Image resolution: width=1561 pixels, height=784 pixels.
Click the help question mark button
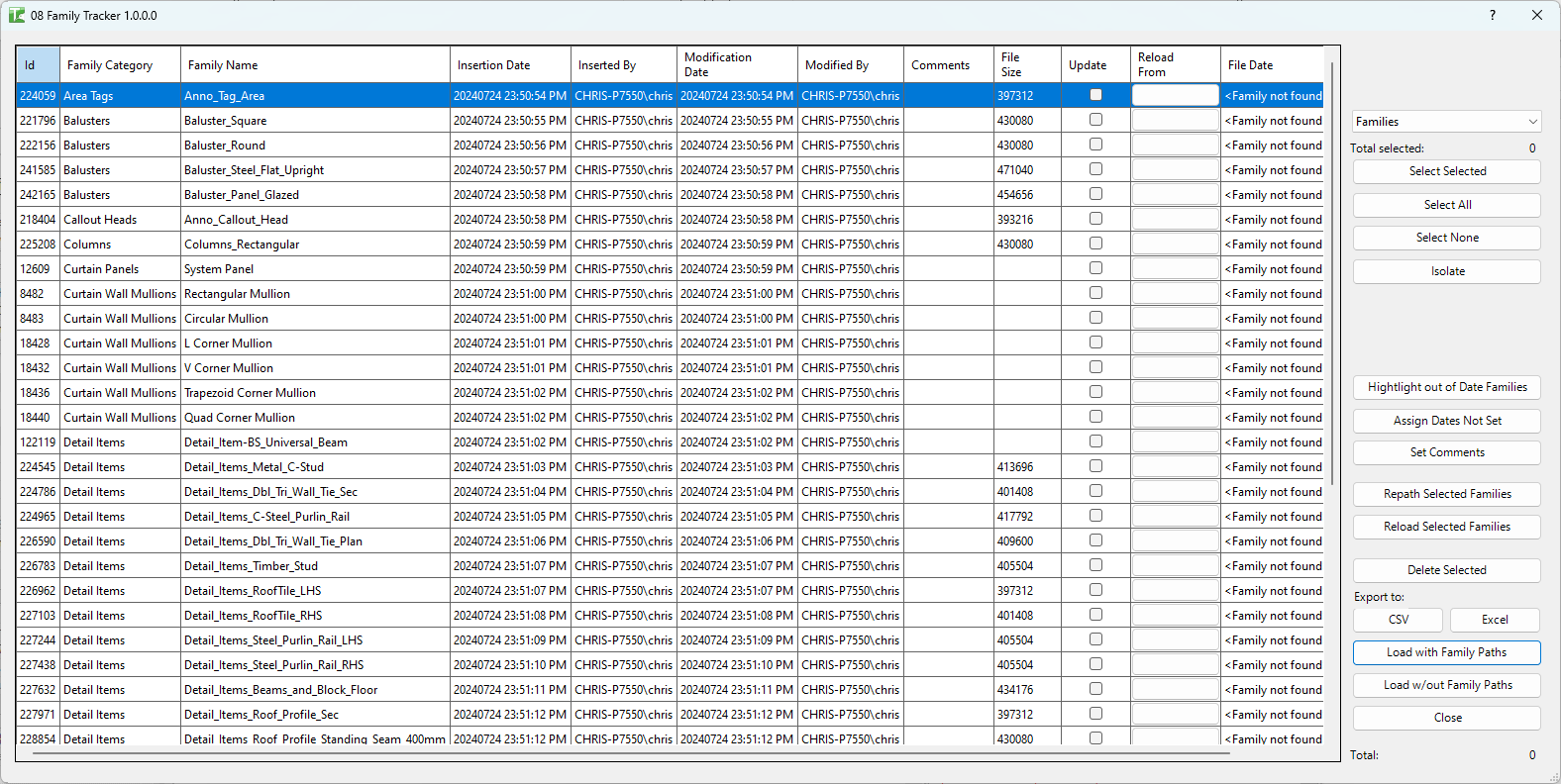(x=1492, y=15)
